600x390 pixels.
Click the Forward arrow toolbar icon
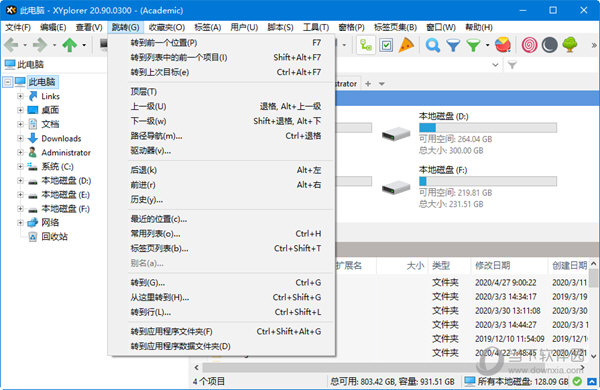40,45
